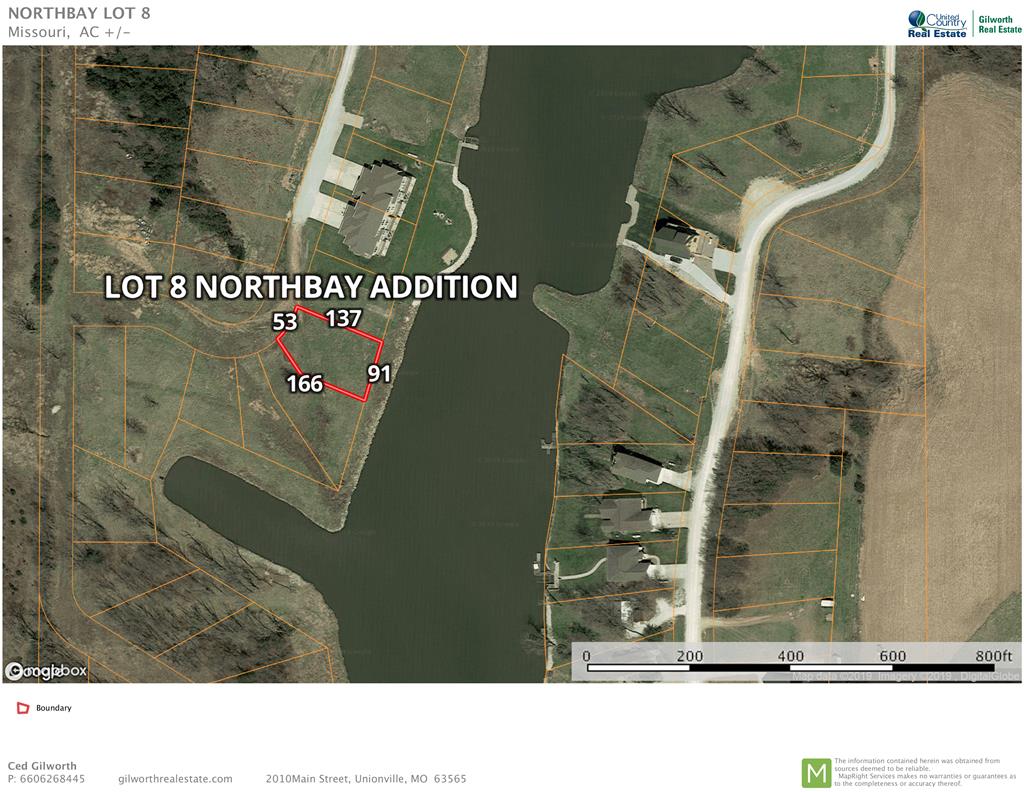
Task: Click the 91 boundary length label
Action: tap(379, 373)
